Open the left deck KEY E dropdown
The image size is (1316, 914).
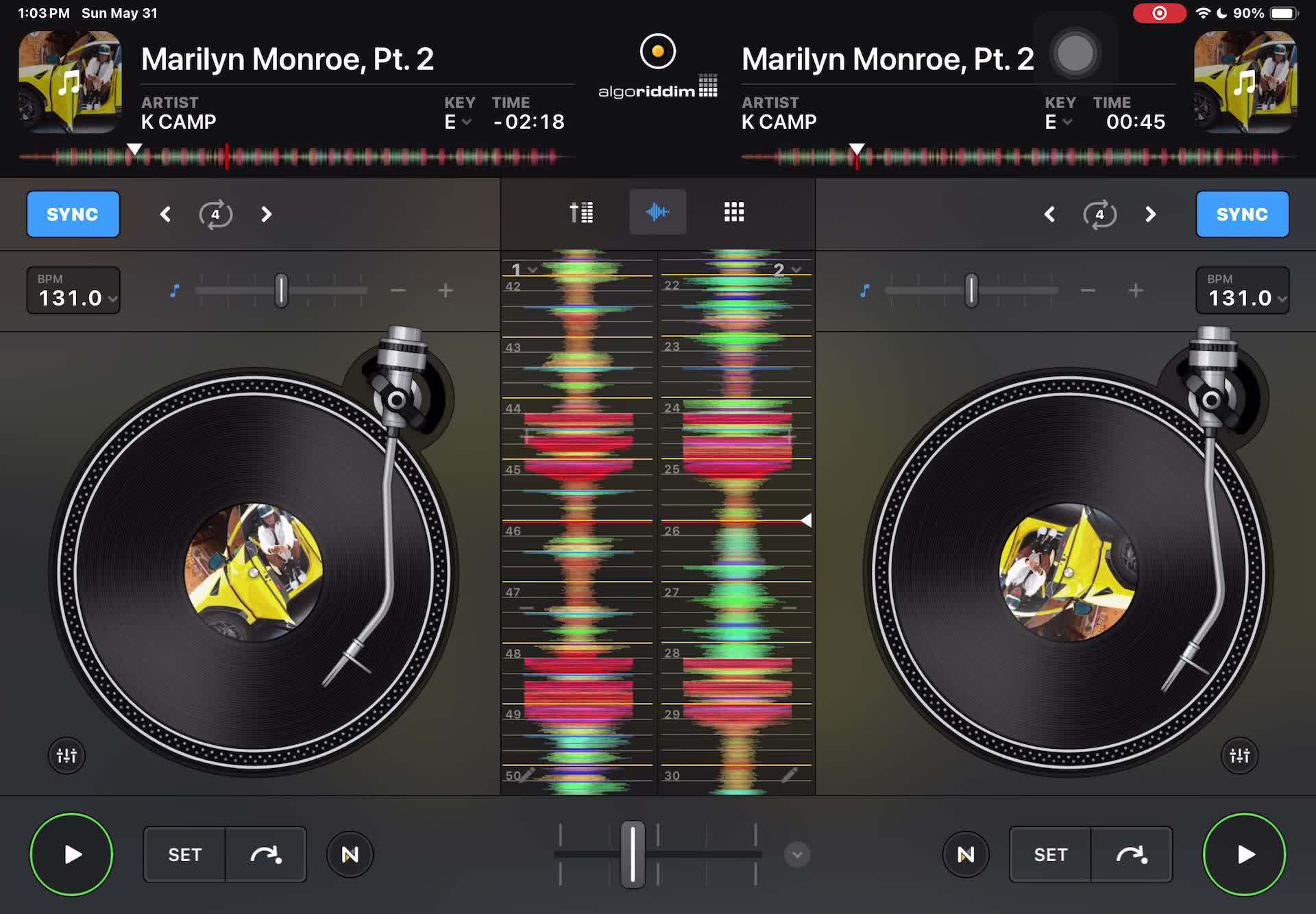click(x=458, y=122)
